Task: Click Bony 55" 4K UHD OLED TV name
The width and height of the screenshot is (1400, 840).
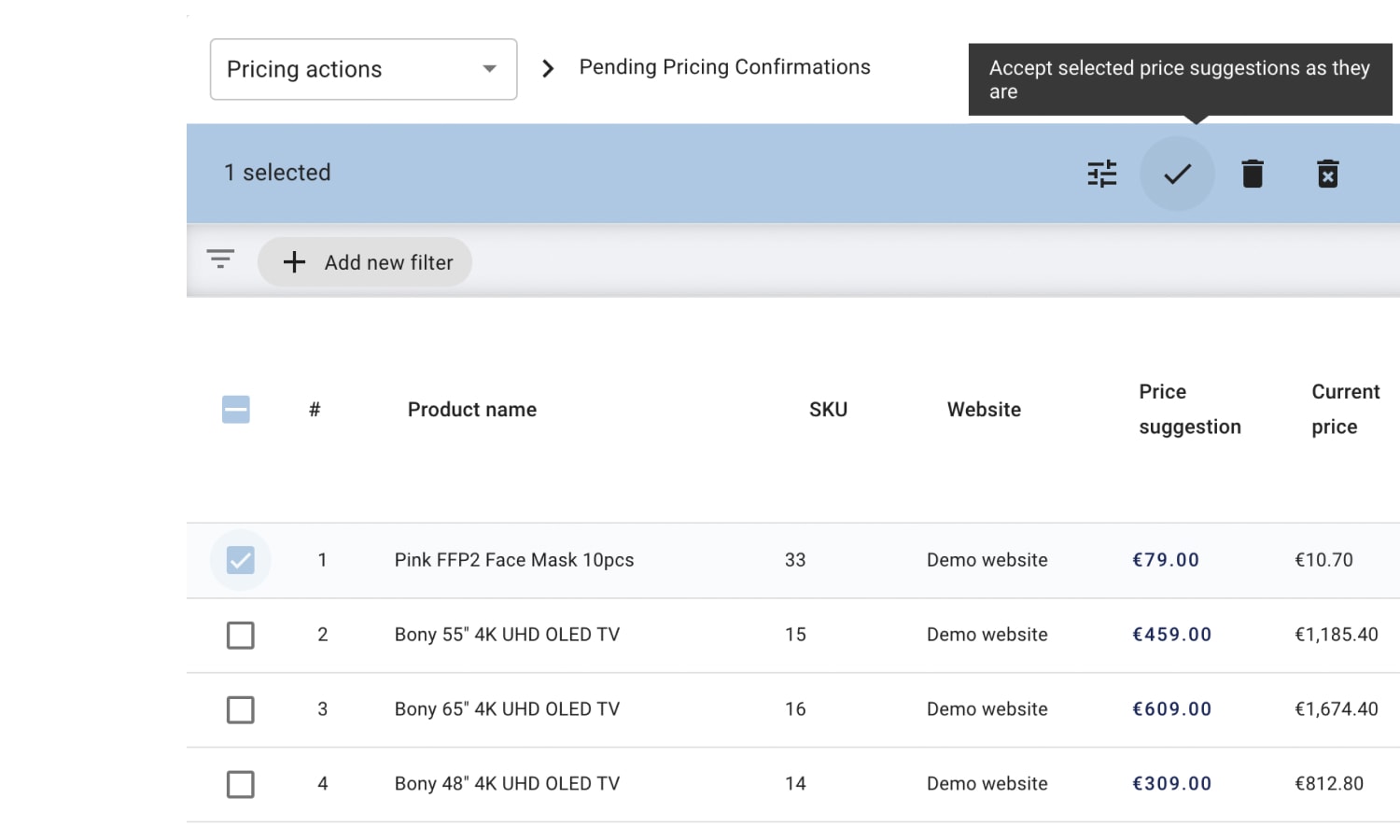Action: pos(507,635)
